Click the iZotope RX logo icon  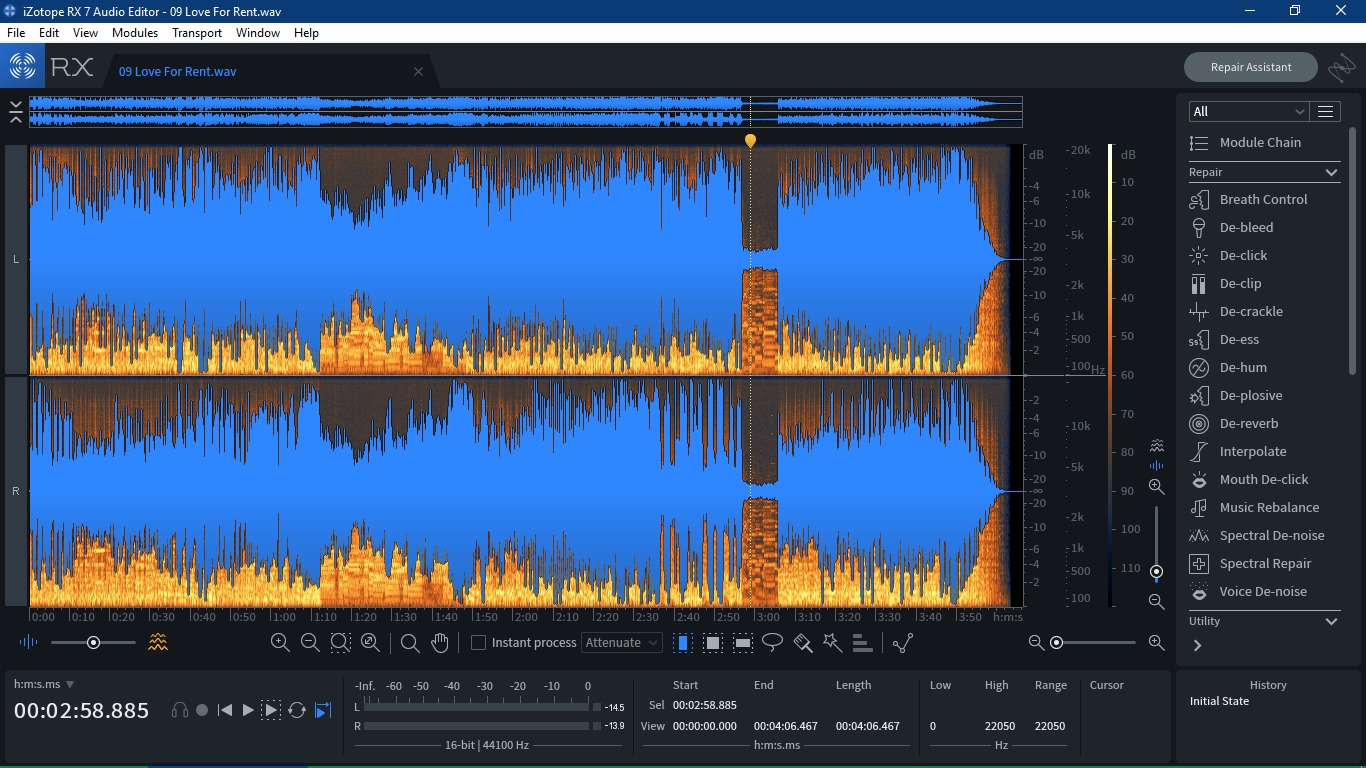(22, 67)
